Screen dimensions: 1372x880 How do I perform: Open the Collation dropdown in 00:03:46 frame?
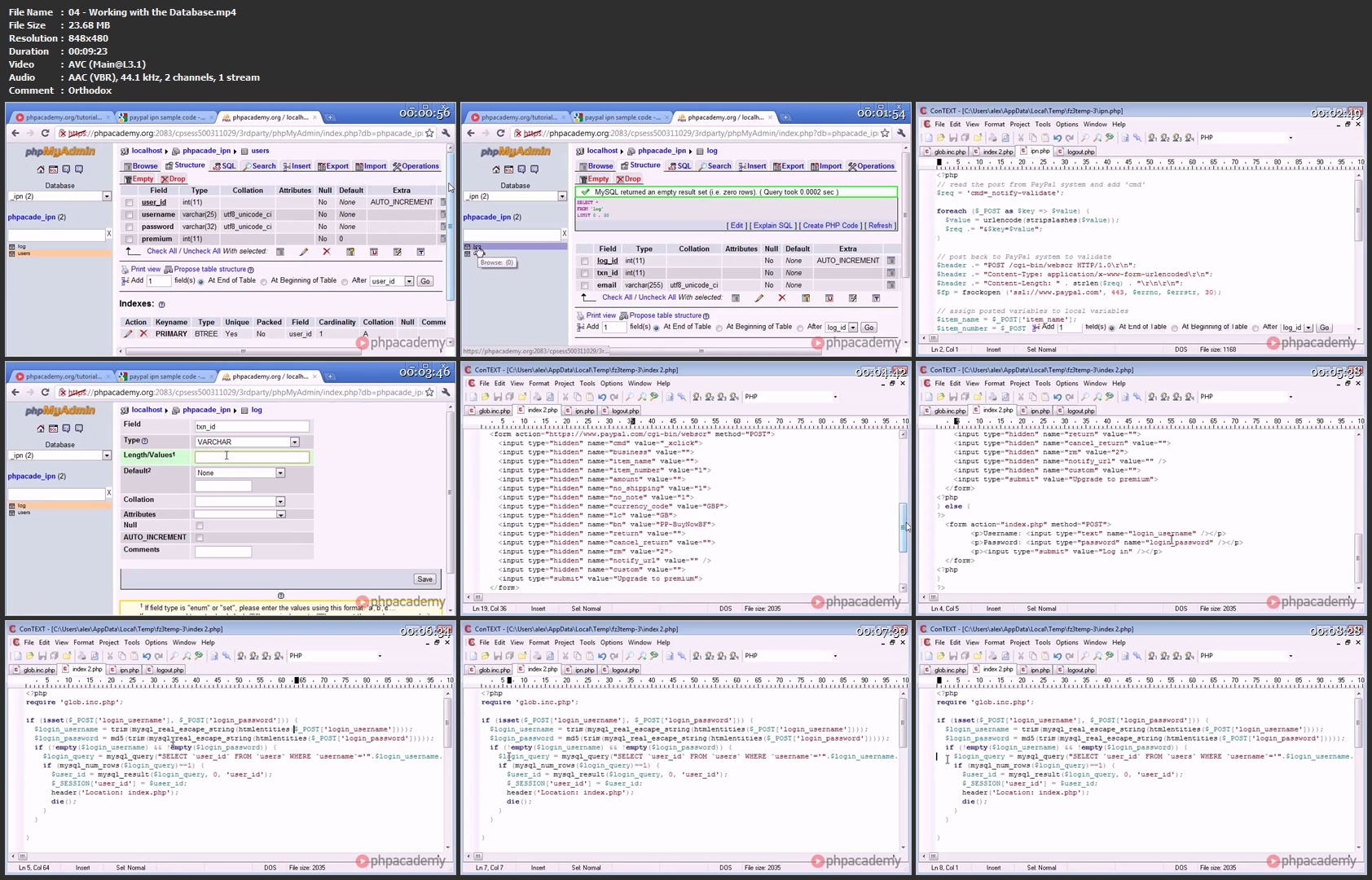(x=240, y=501)
